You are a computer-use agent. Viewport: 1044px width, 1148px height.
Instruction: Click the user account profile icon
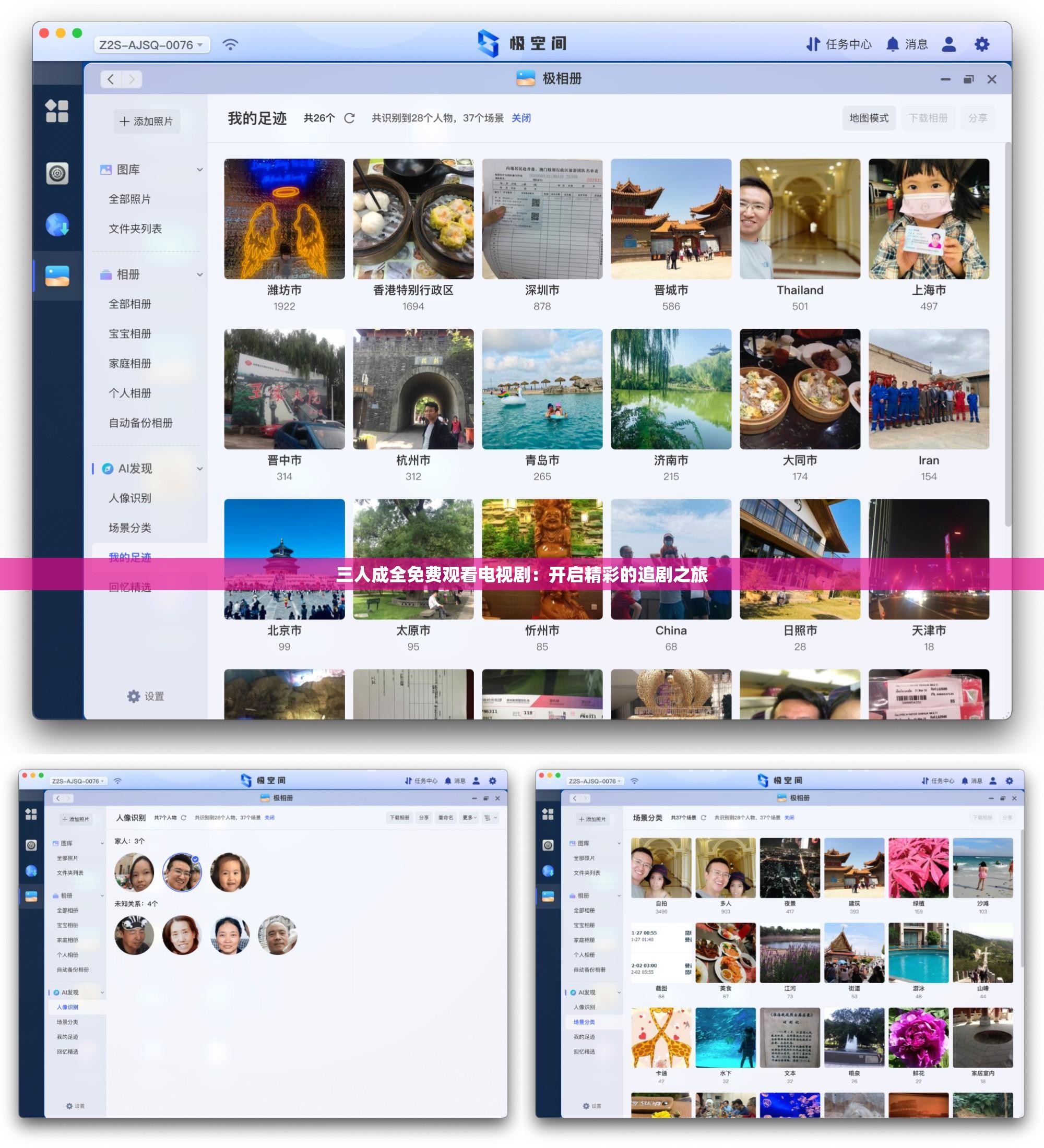point(948,44)
